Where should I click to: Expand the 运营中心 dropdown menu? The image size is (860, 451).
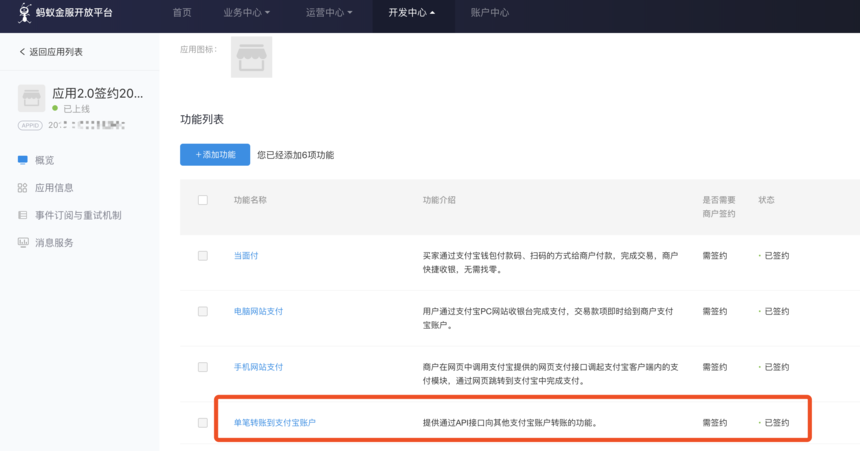329,13
